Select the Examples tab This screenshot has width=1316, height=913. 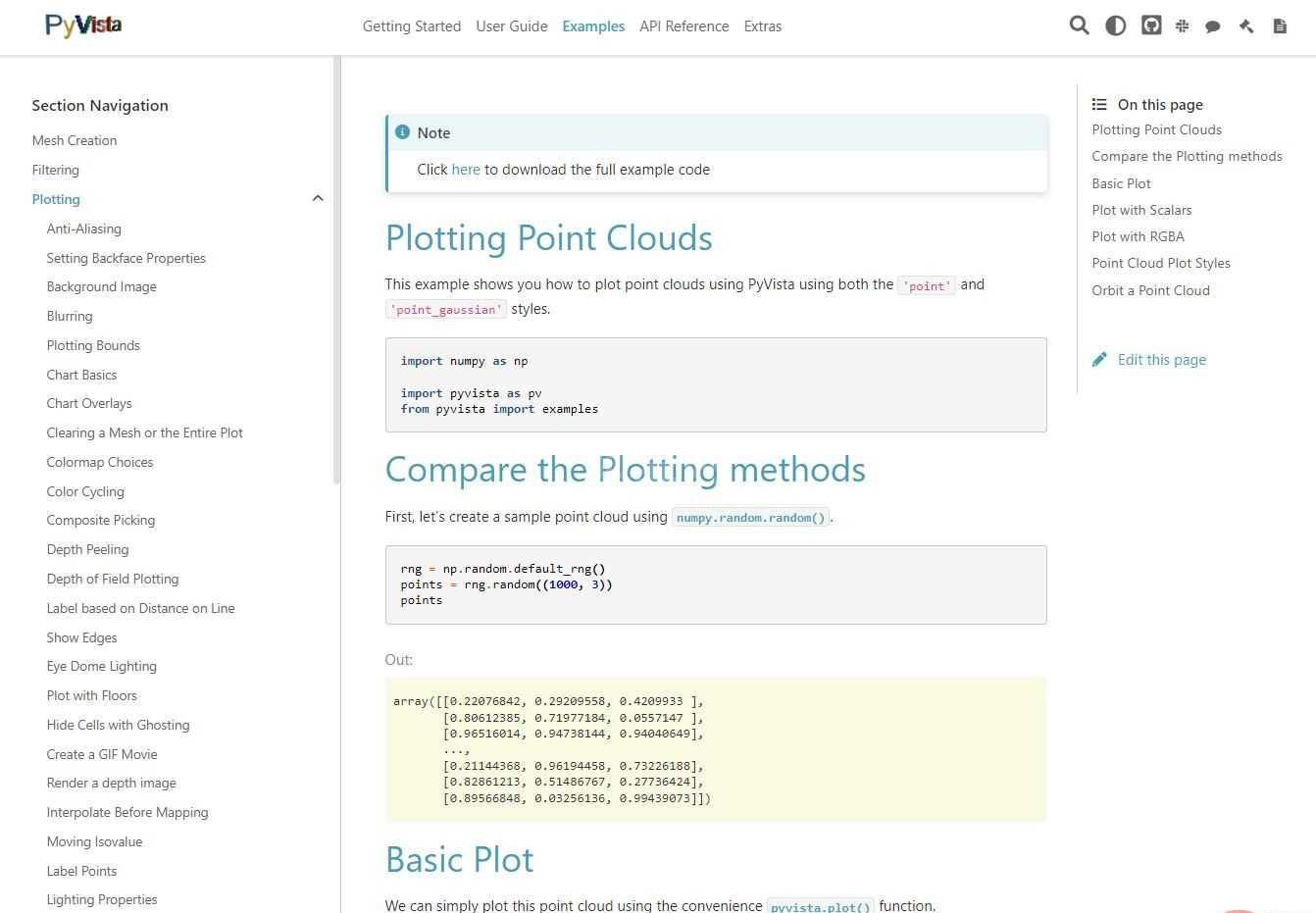pos(593,26)
